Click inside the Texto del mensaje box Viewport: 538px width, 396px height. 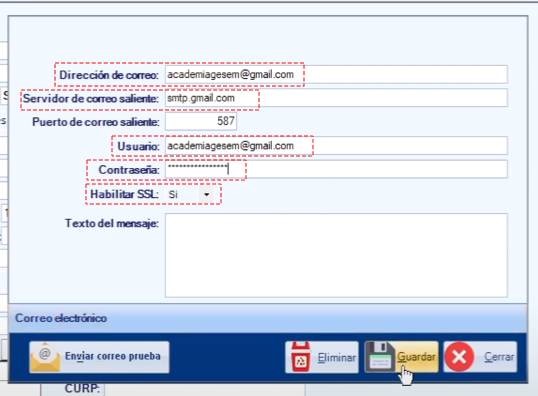(x=336, y=255)
